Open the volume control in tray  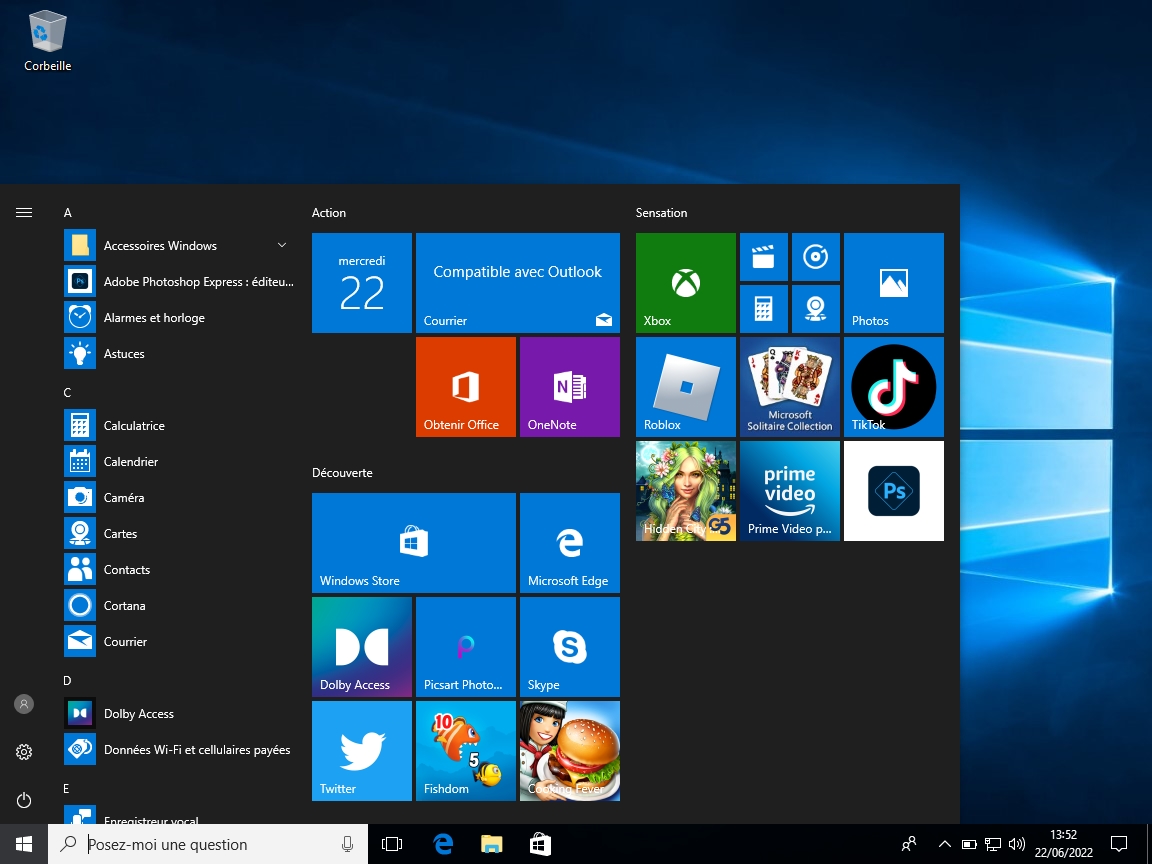(1017, 844)
